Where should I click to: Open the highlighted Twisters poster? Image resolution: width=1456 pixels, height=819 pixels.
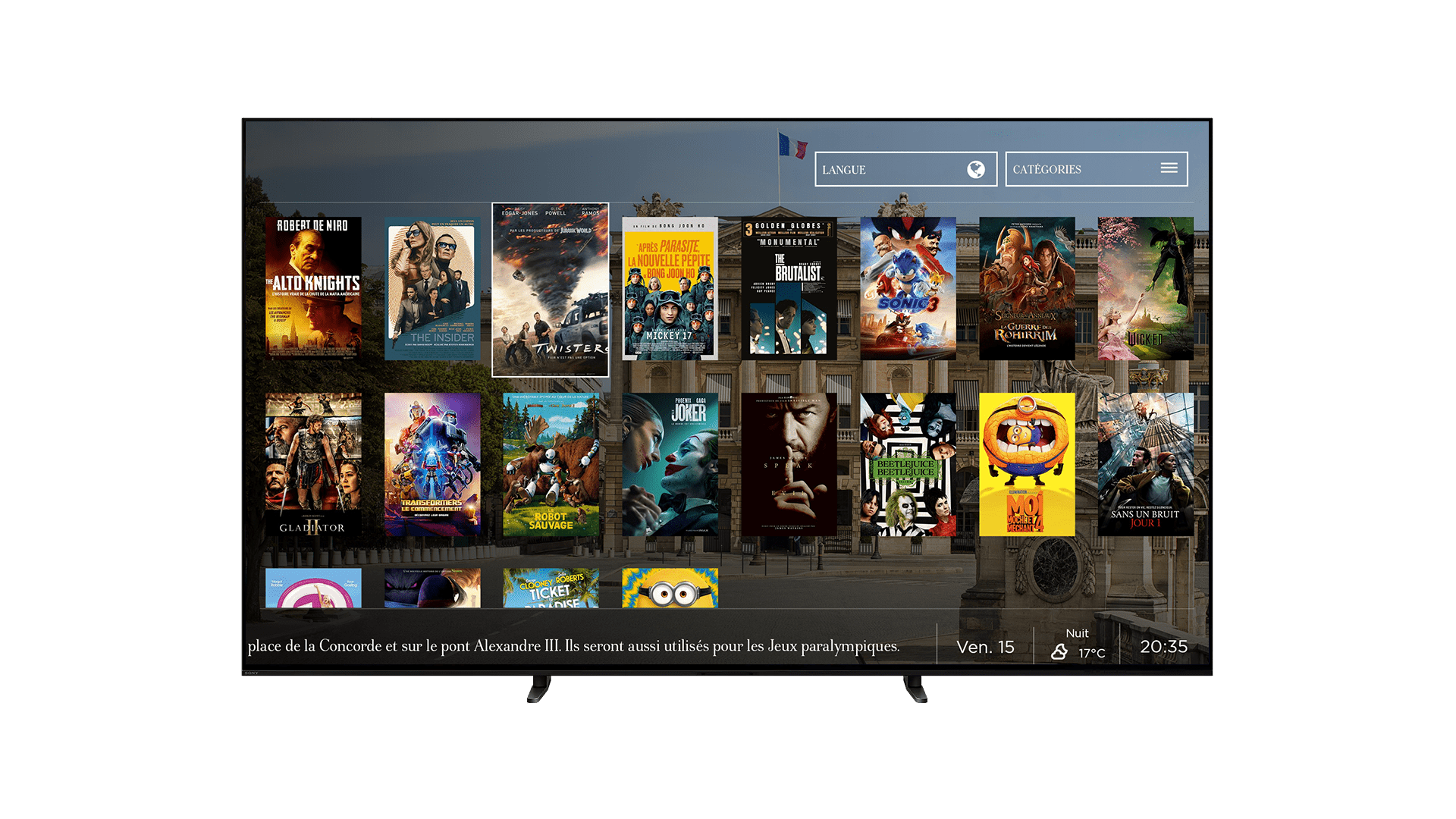[x=551, y=290]
